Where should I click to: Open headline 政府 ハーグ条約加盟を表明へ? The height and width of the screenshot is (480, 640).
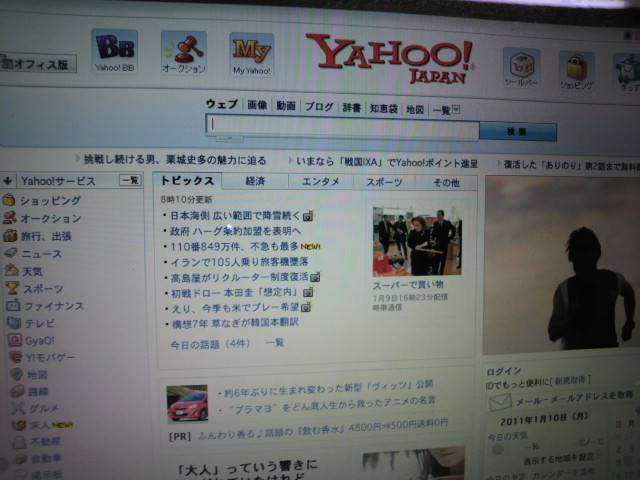point(236,231)
